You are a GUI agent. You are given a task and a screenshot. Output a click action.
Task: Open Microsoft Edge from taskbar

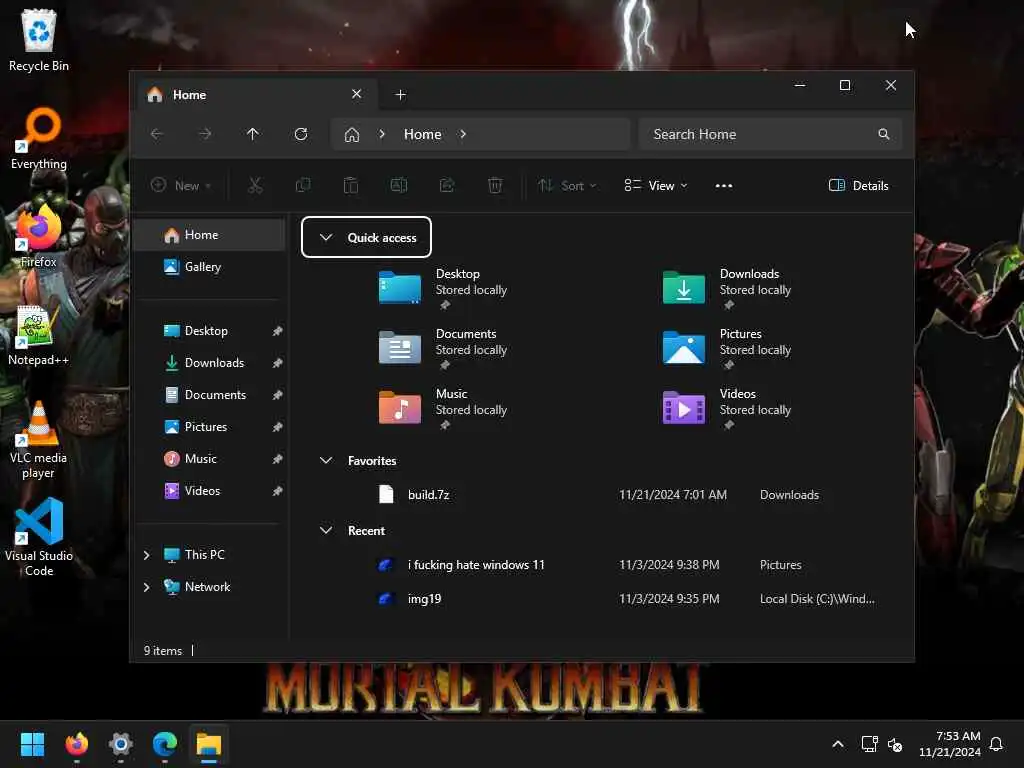(x=165, y=744)
